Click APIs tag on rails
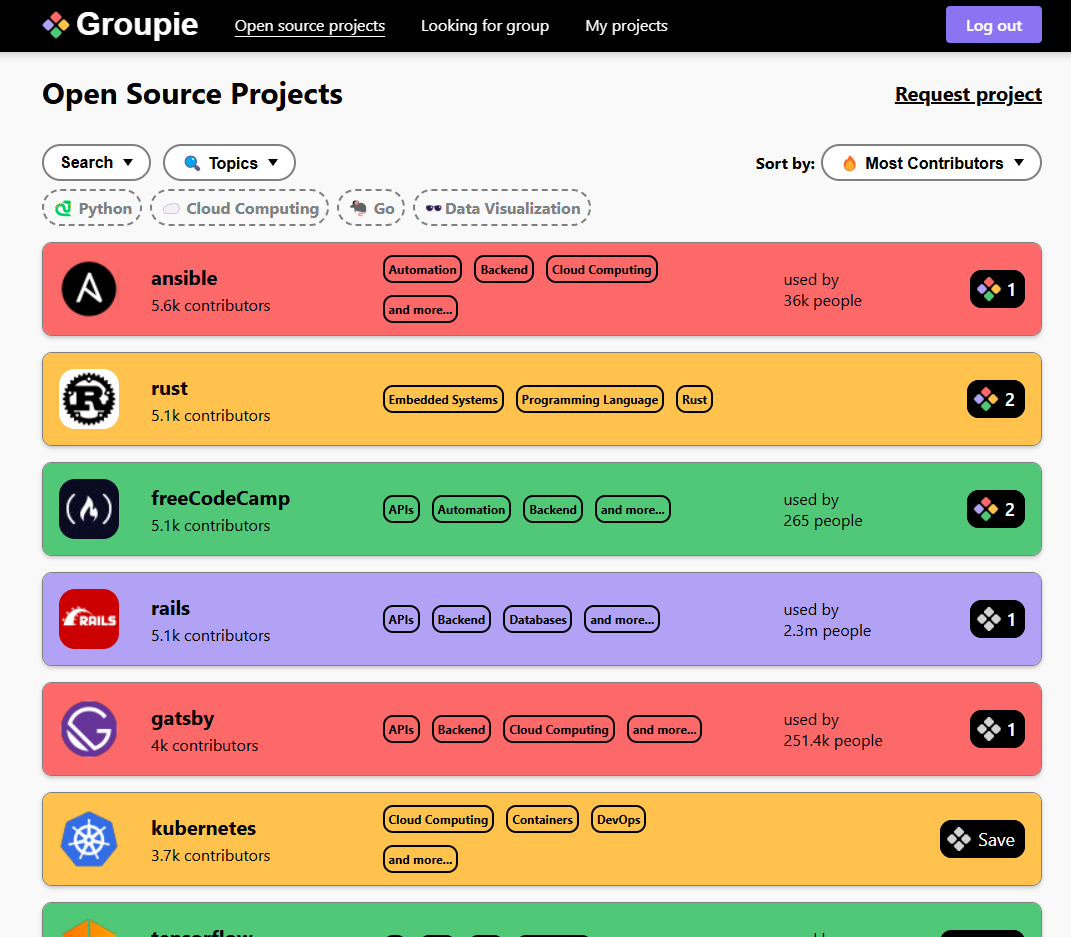The image size is (1071, 937). [x=402, y=619]
